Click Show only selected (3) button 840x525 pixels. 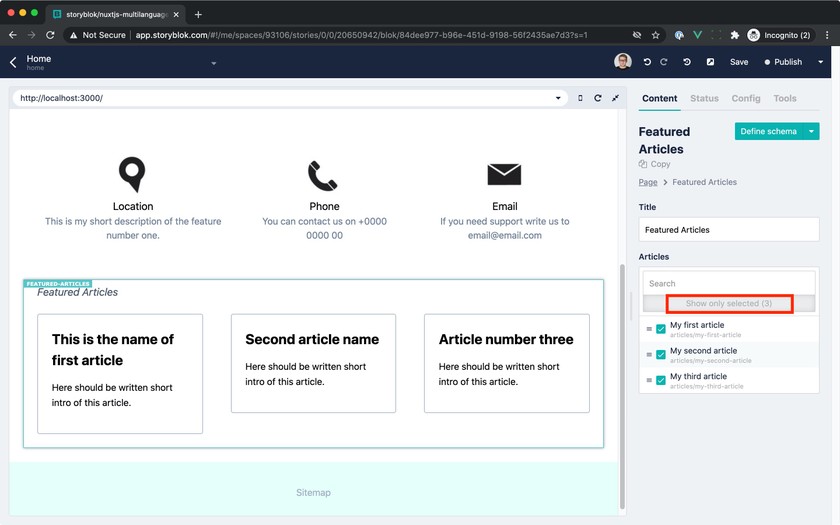tap(729, 304)
